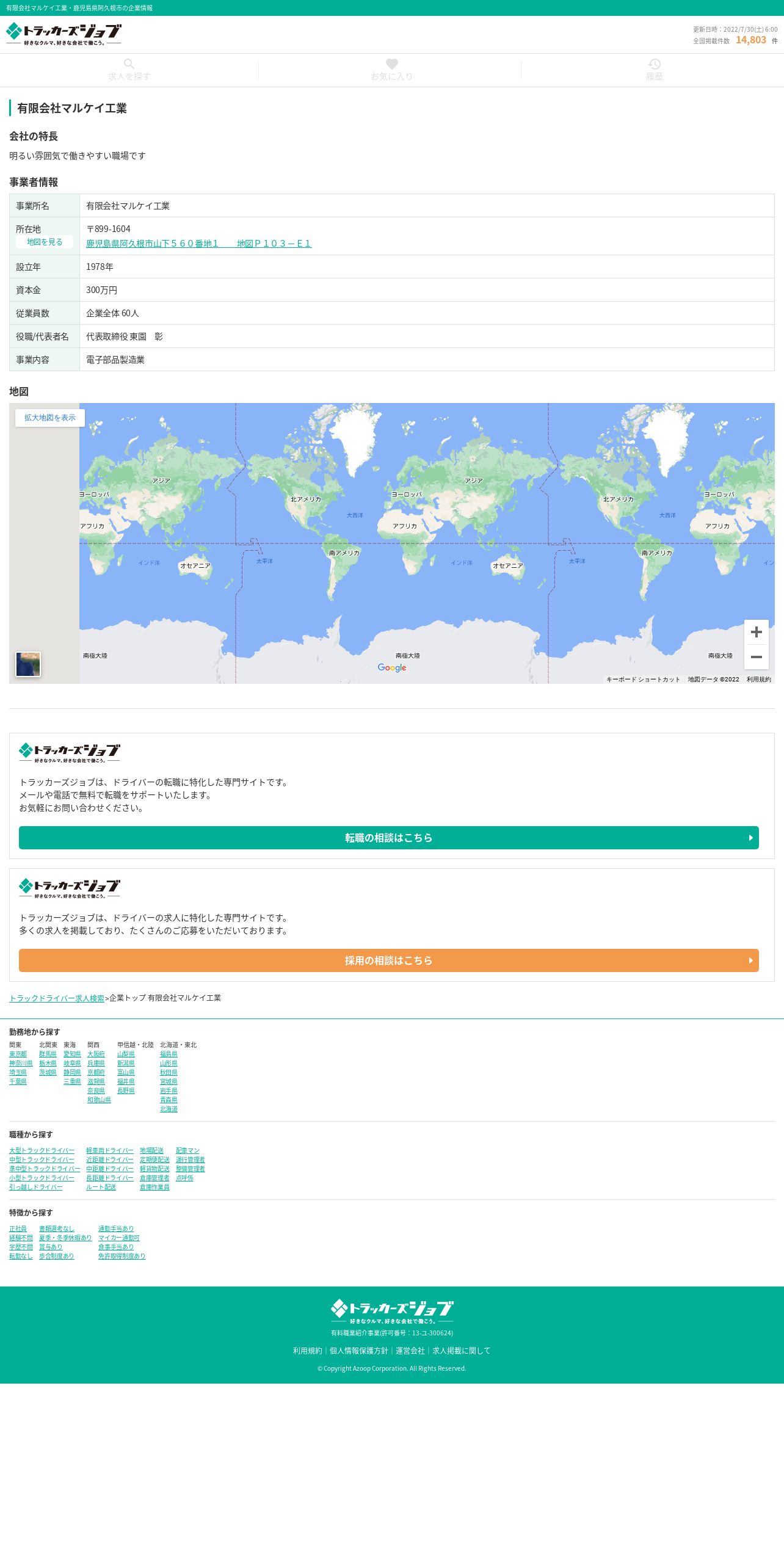The width and height of the screenshot is (784, 1568).
Task: Click 拡大地図を表示 on the map
Action: (50, 418)
